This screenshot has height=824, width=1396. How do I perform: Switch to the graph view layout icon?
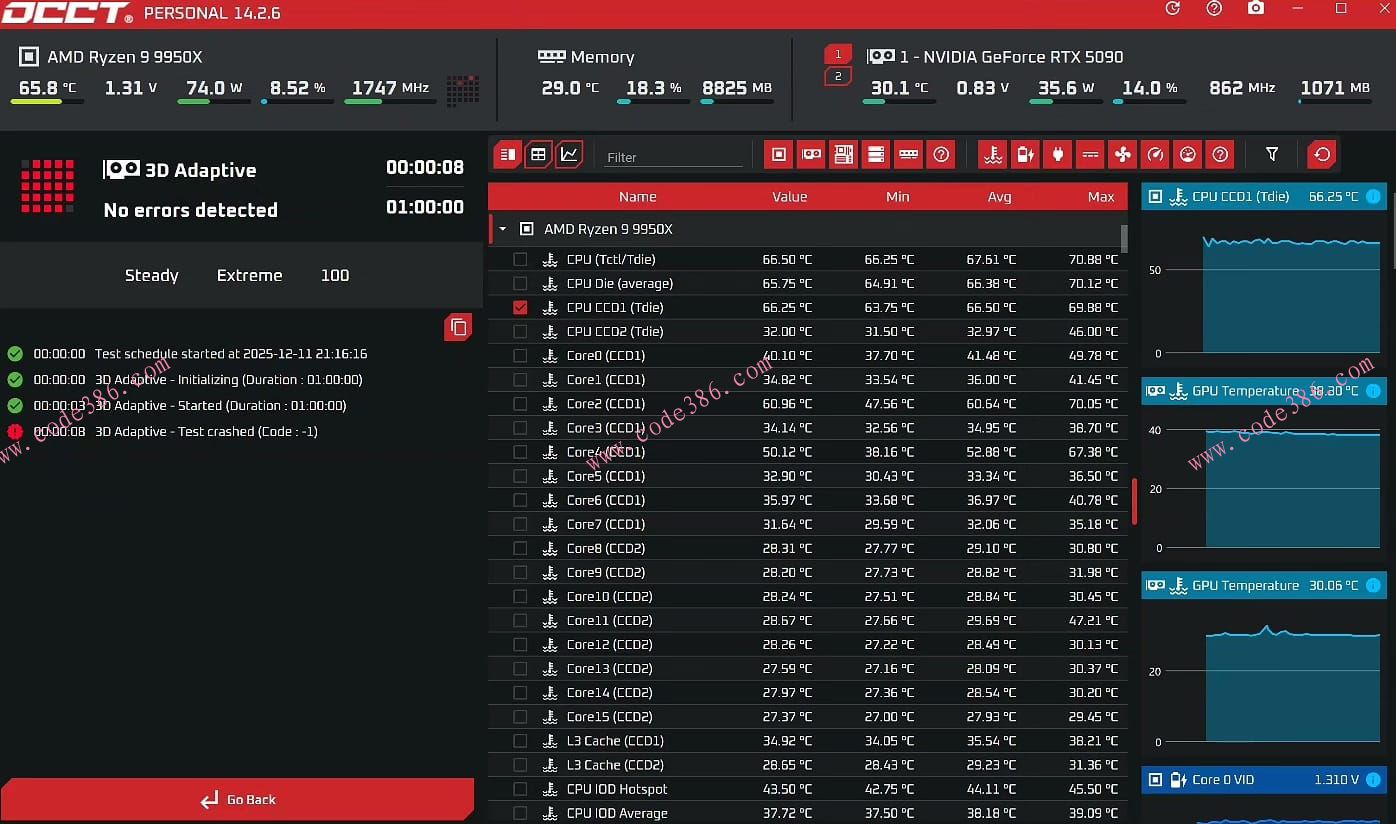(569, 154)
